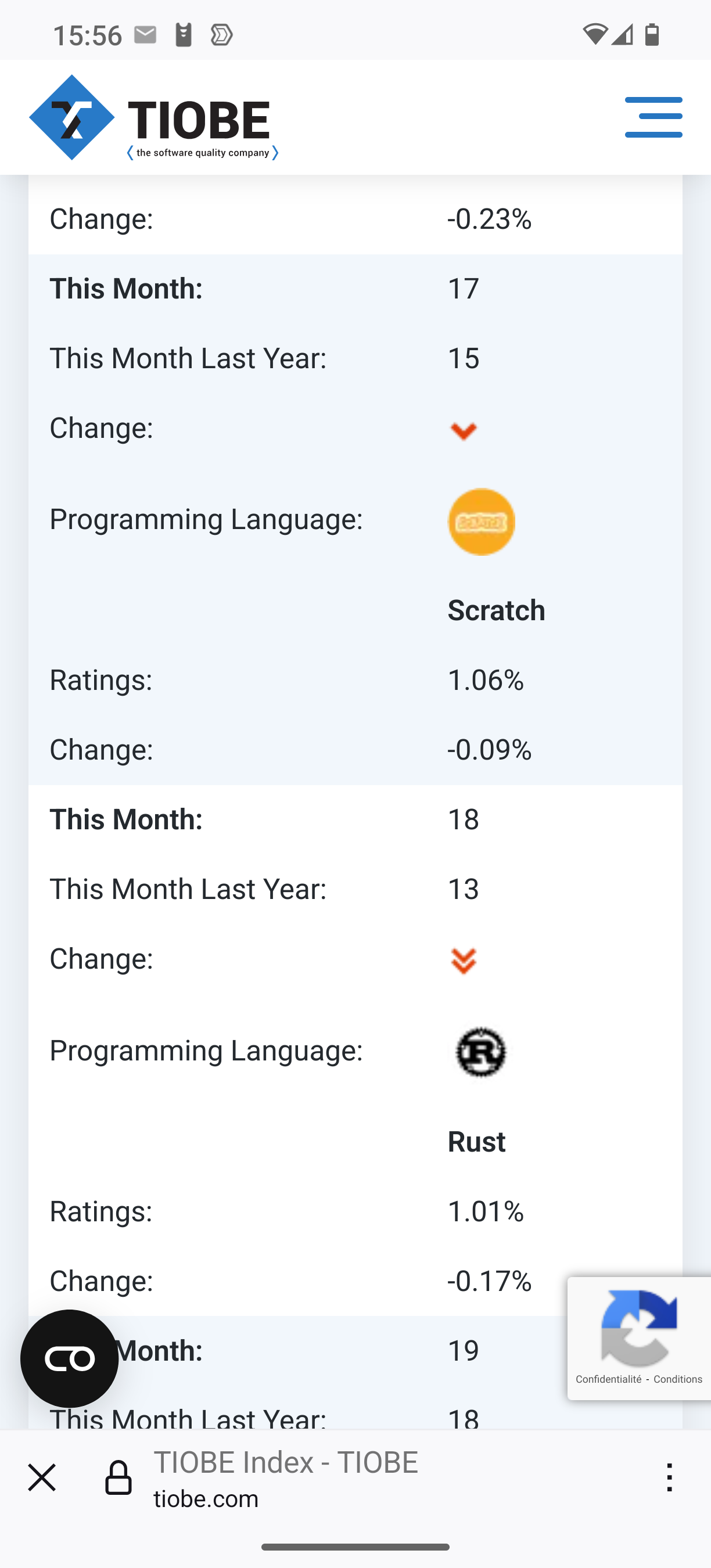Tap the battery status icon

[x=652, y=35]
